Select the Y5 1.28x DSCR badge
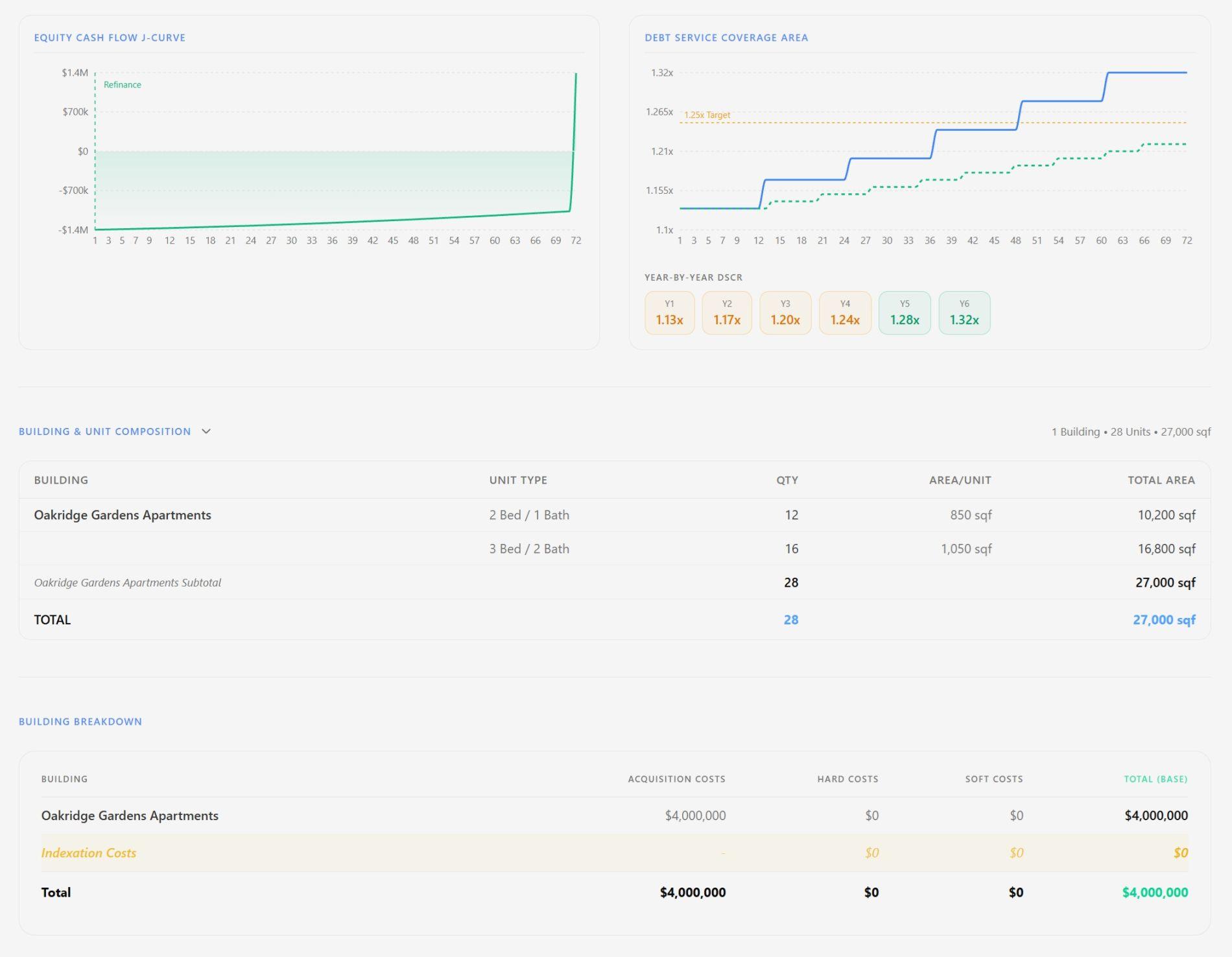The height and width of the screenshot is (957, 1232). (905, 313)
